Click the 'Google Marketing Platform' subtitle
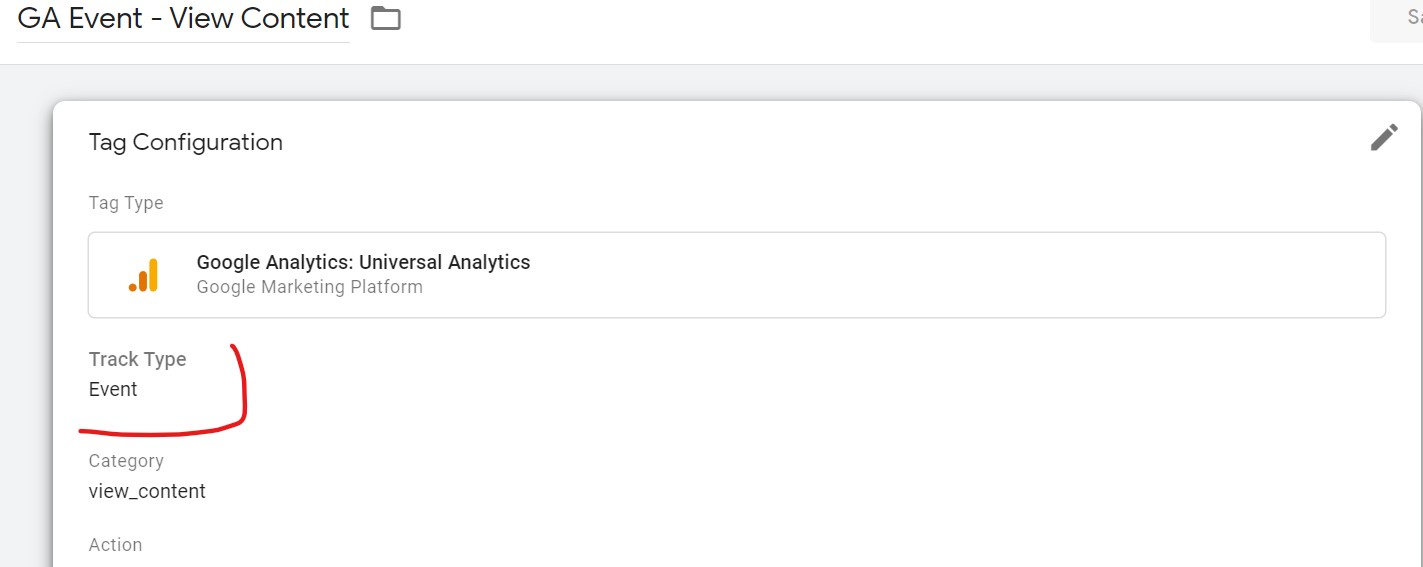The width and height of the screenshot is (1423, 567). [310, 287]
